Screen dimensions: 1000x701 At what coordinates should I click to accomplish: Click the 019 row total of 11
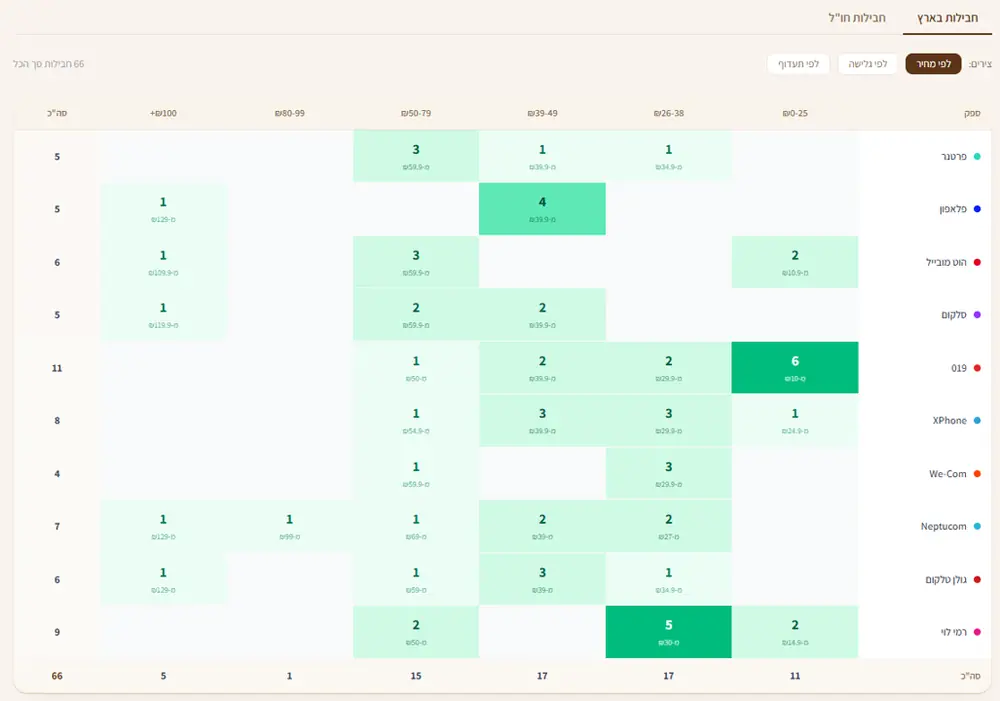pos(57,368)
